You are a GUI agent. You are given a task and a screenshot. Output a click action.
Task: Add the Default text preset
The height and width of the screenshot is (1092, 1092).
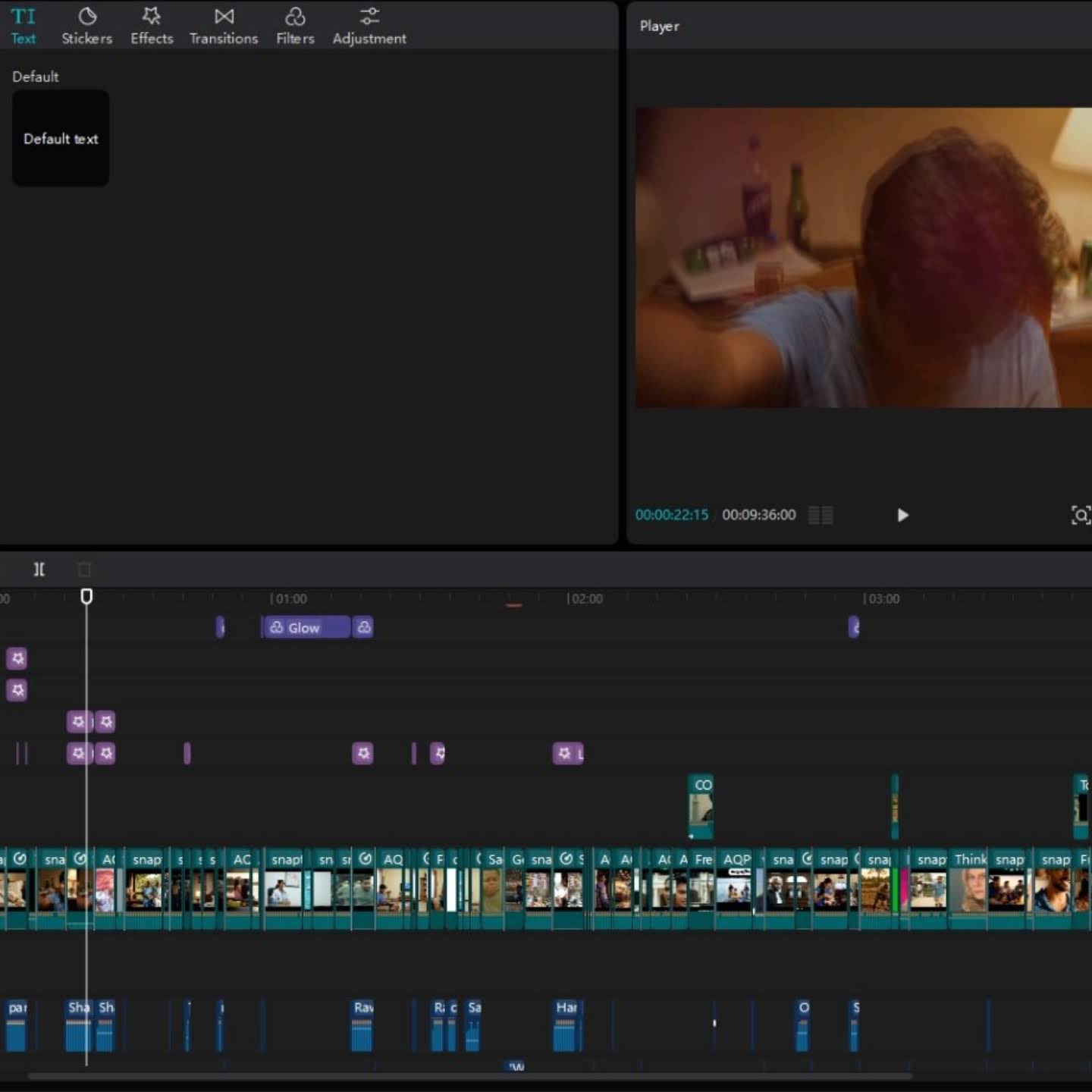point(61,138)
